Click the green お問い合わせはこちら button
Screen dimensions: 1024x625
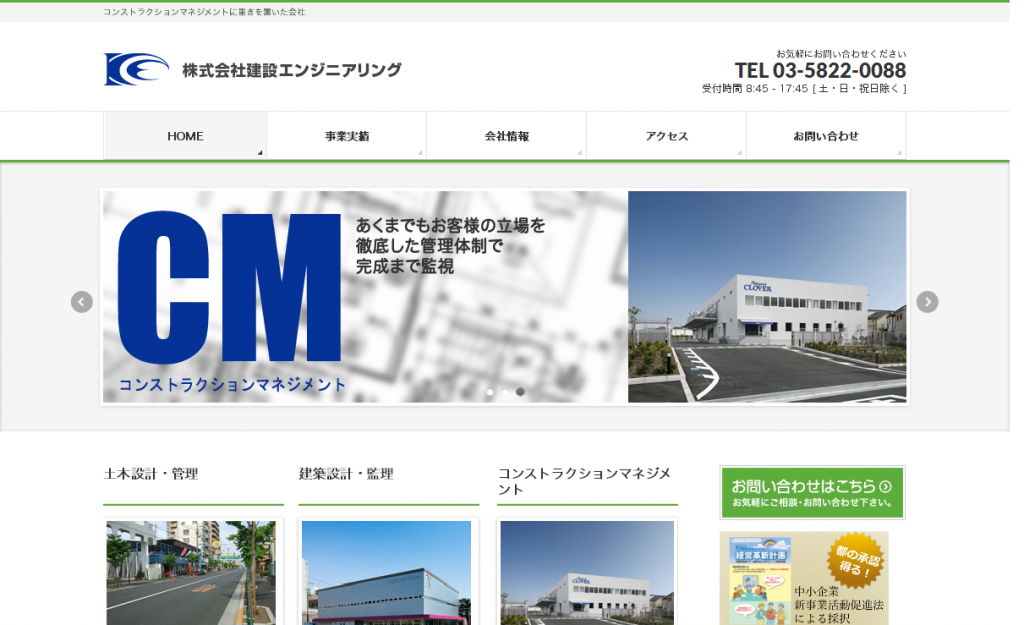click(812, 492)
